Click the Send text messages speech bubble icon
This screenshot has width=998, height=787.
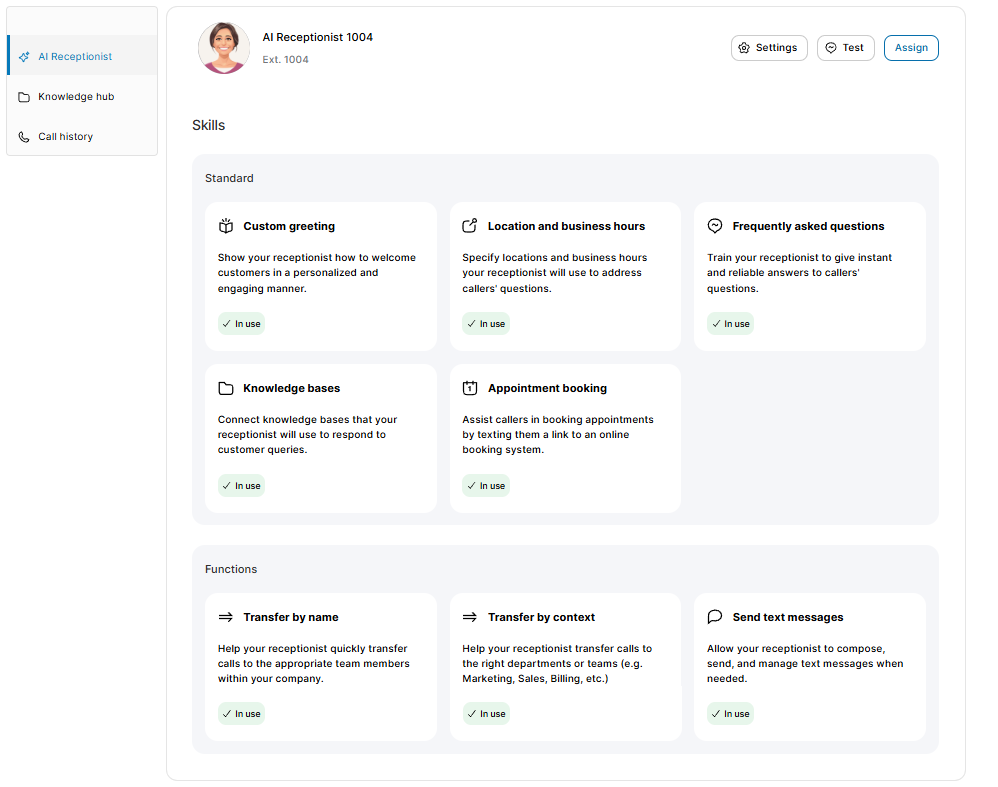tap(714, 616)
